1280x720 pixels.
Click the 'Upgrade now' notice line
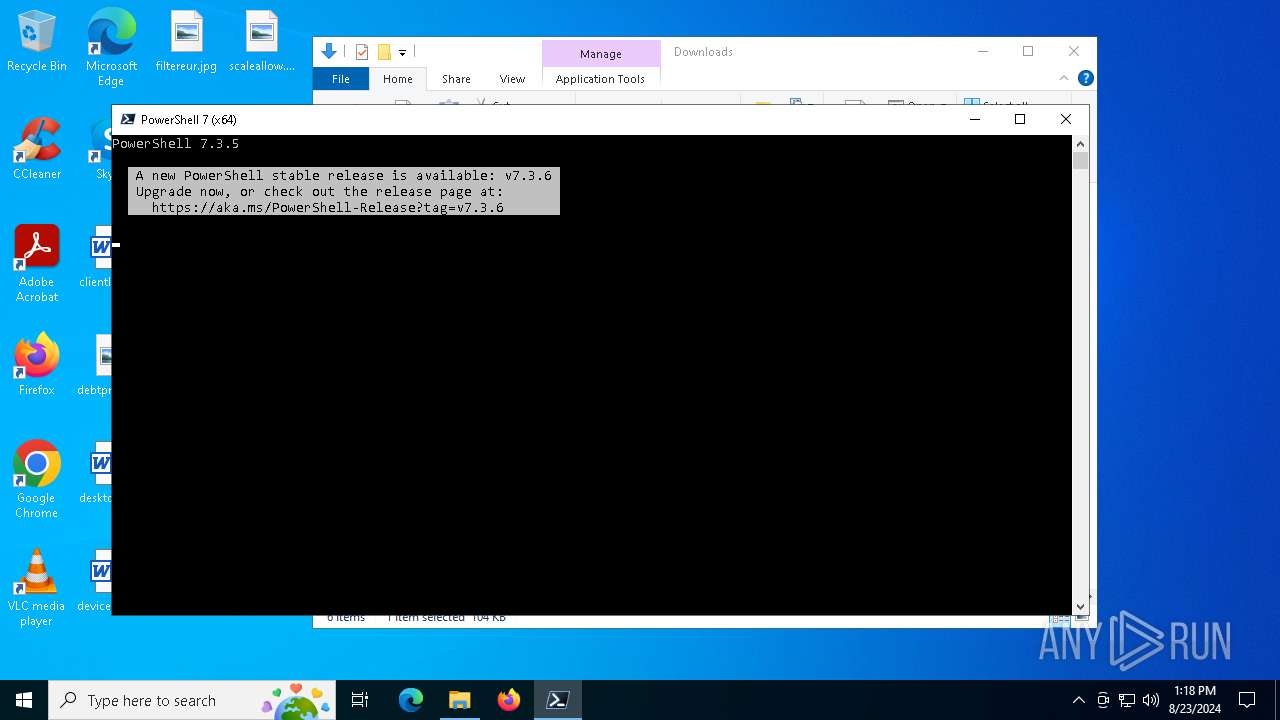point(320,192)
